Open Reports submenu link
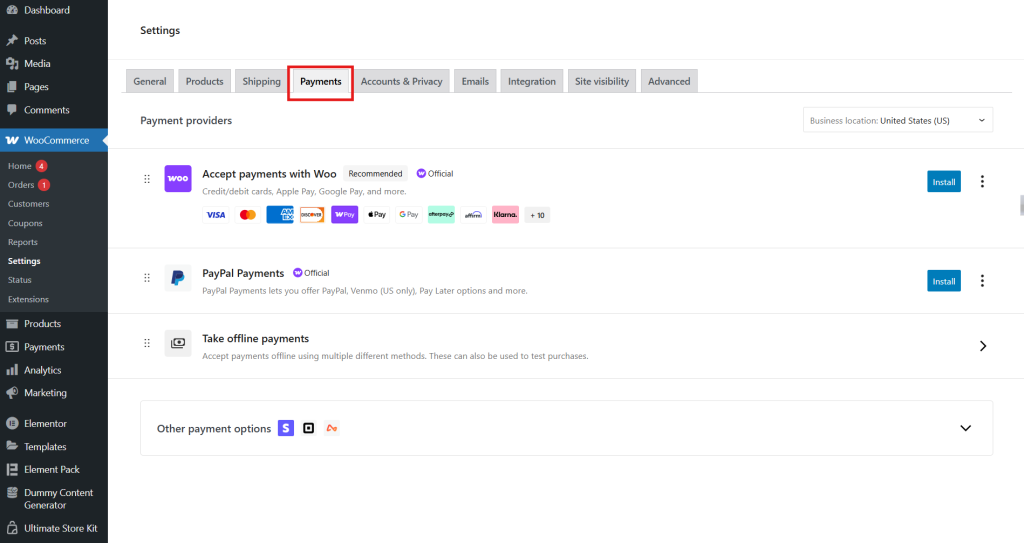The height and width of the screenshot is (543, 1024). 23,242
